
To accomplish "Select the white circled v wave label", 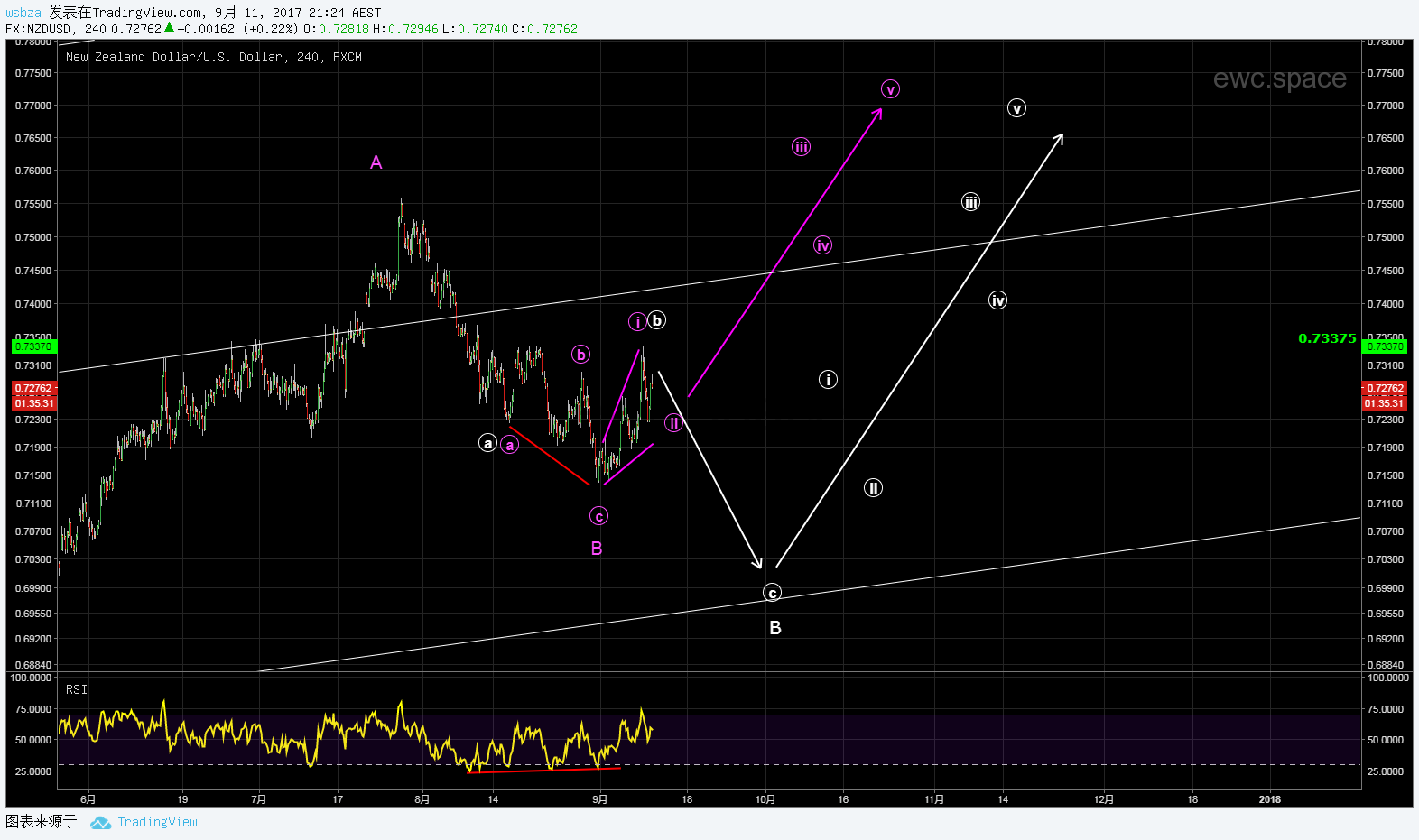I will (1016, 108).
